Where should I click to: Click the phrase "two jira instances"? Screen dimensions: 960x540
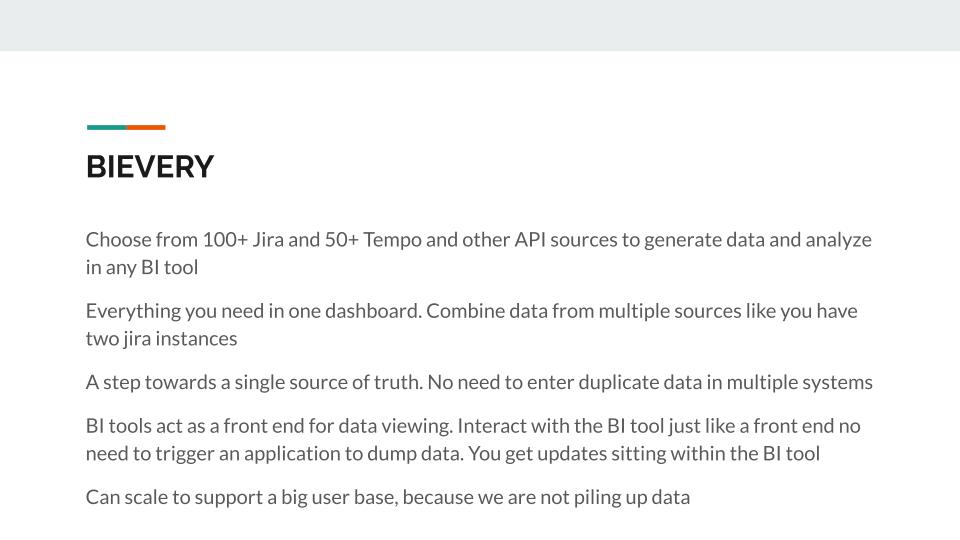(x=161, y=338)
